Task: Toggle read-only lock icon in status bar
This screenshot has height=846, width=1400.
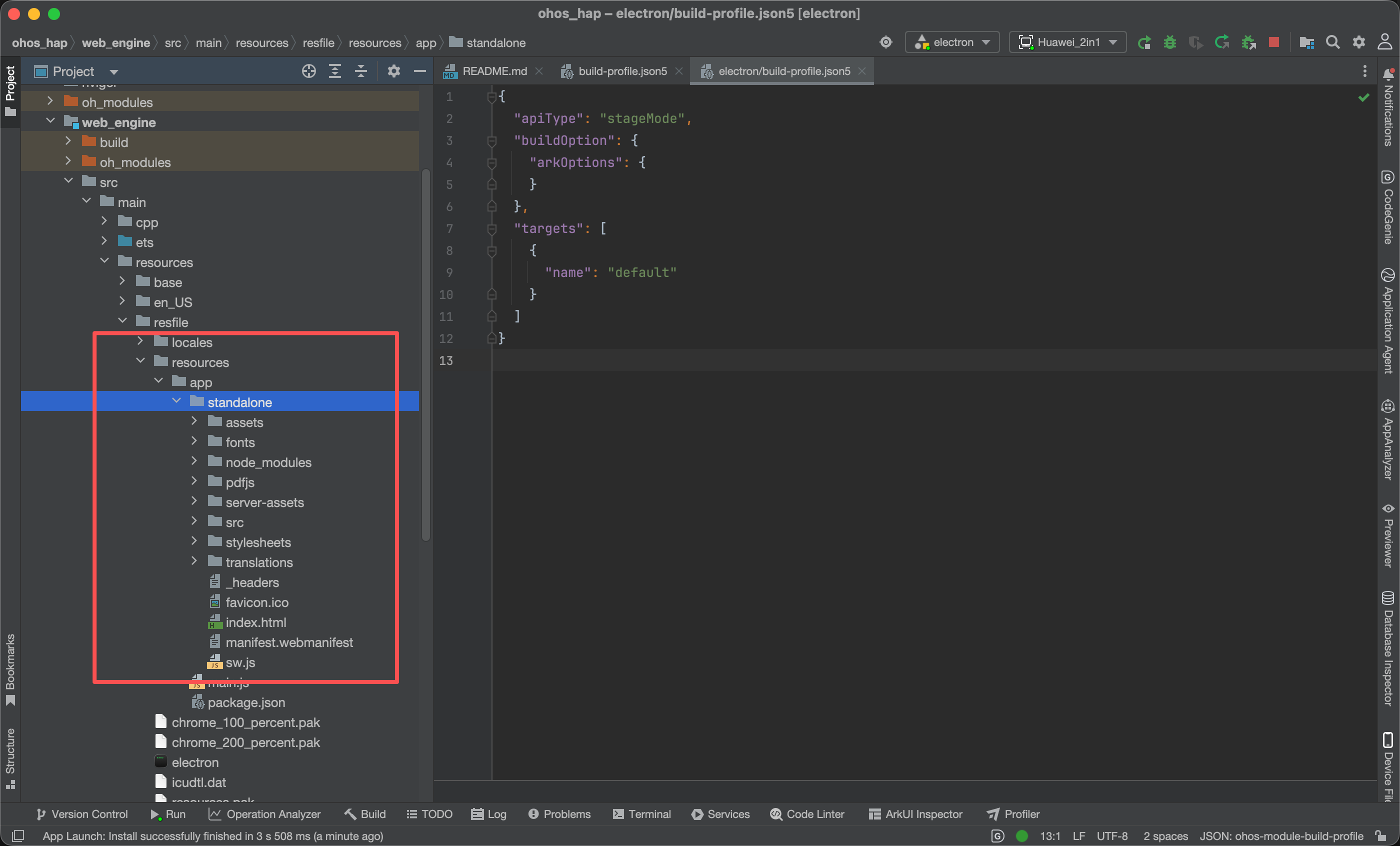Action: (1380, 836)
